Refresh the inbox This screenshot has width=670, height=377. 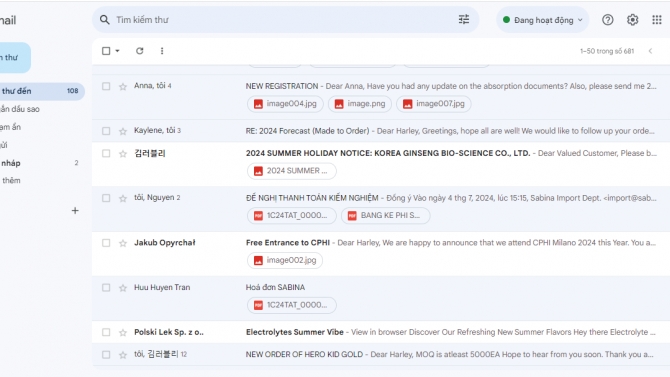pos(140,51)
